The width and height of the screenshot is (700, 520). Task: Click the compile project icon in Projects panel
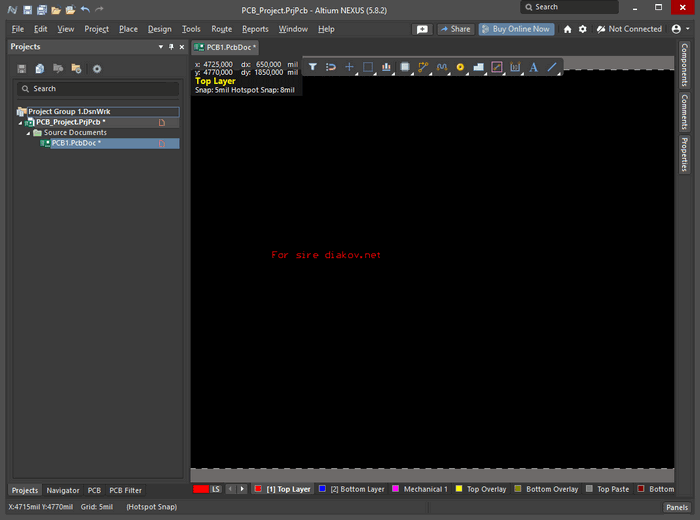[x=39, y=69]
